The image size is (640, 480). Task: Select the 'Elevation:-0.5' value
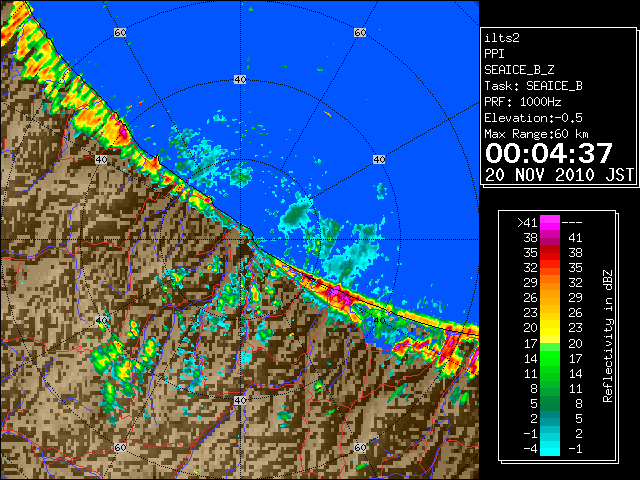point(533,118)
